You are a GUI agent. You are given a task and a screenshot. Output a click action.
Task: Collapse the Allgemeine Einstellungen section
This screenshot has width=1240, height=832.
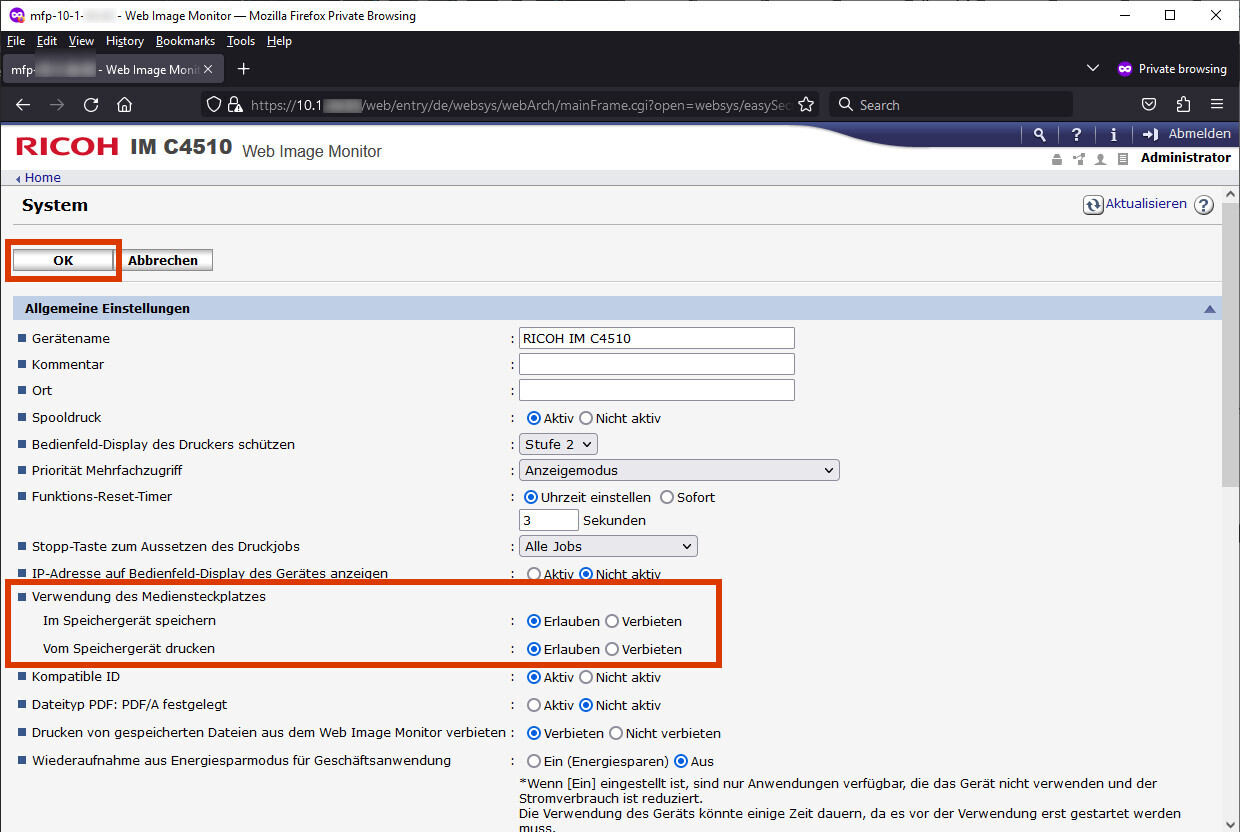tap(1210, 309)
